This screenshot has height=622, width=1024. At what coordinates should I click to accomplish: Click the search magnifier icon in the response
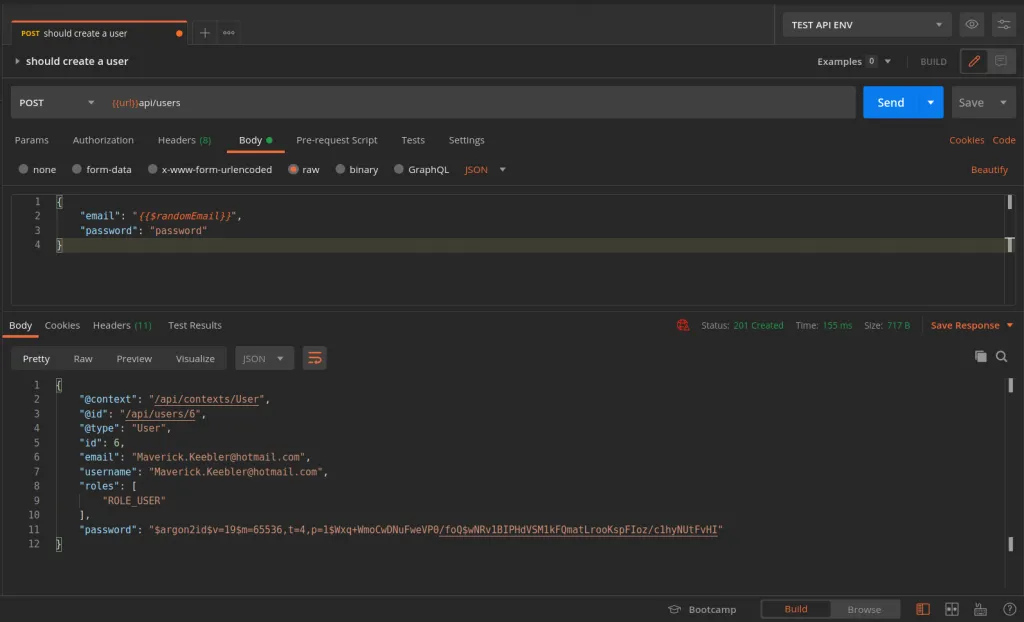[1001, 356]
